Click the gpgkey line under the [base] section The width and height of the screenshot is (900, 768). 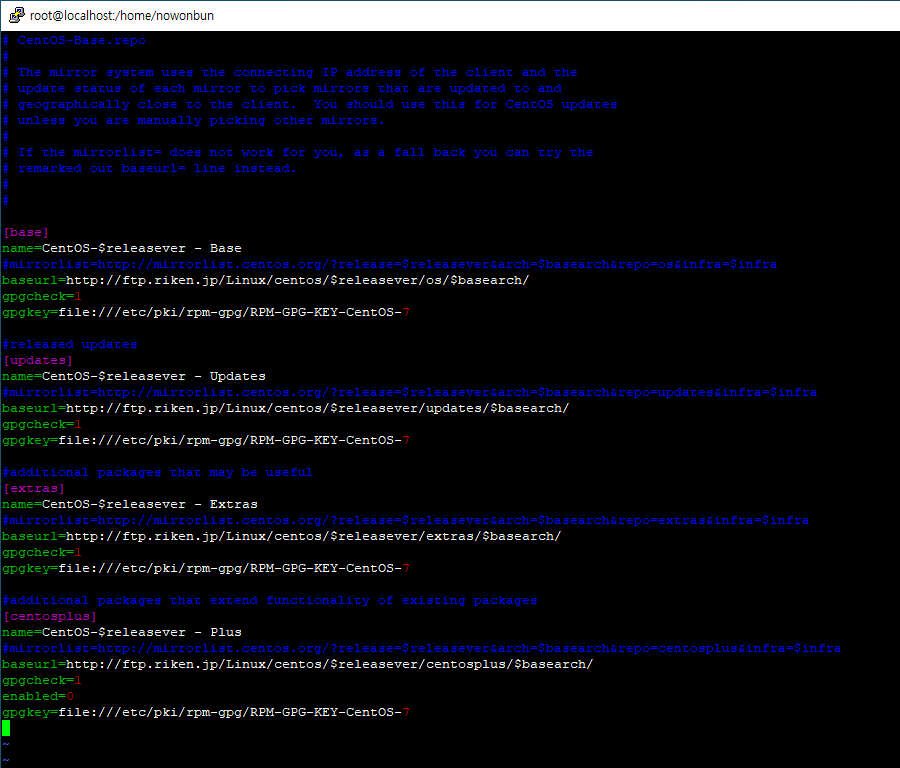tap(206, 313)
